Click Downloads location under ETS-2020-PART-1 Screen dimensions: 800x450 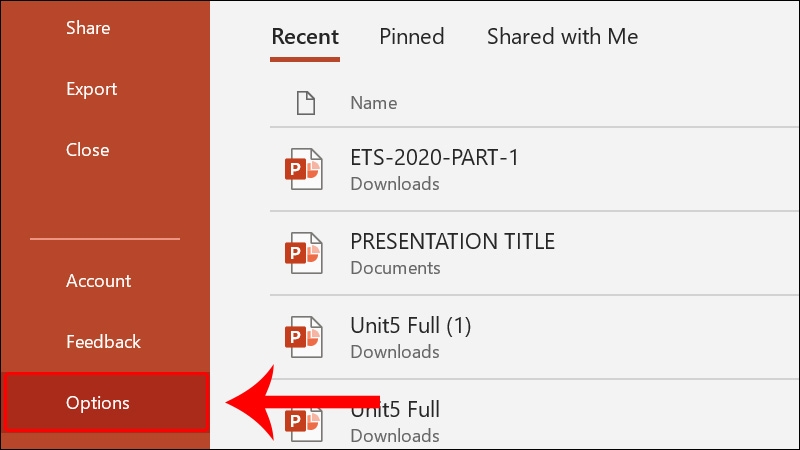(x=395, y=184)
